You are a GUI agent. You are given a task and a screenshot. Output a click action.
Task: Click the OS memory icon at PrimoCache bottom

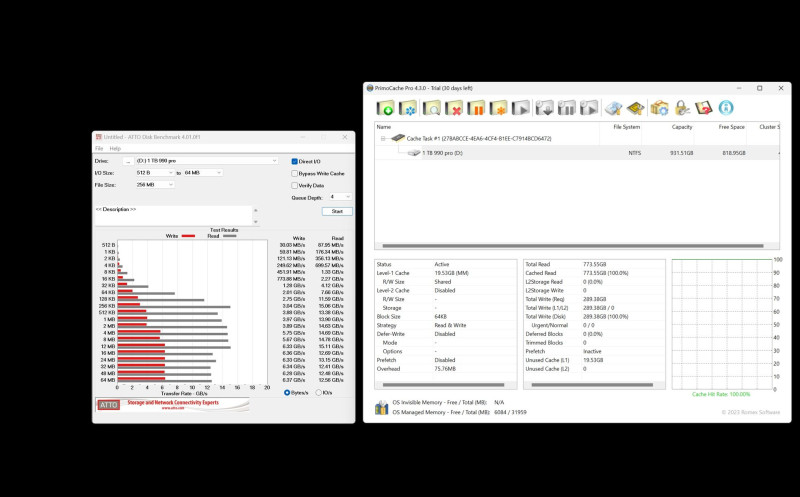coord(381,408)
